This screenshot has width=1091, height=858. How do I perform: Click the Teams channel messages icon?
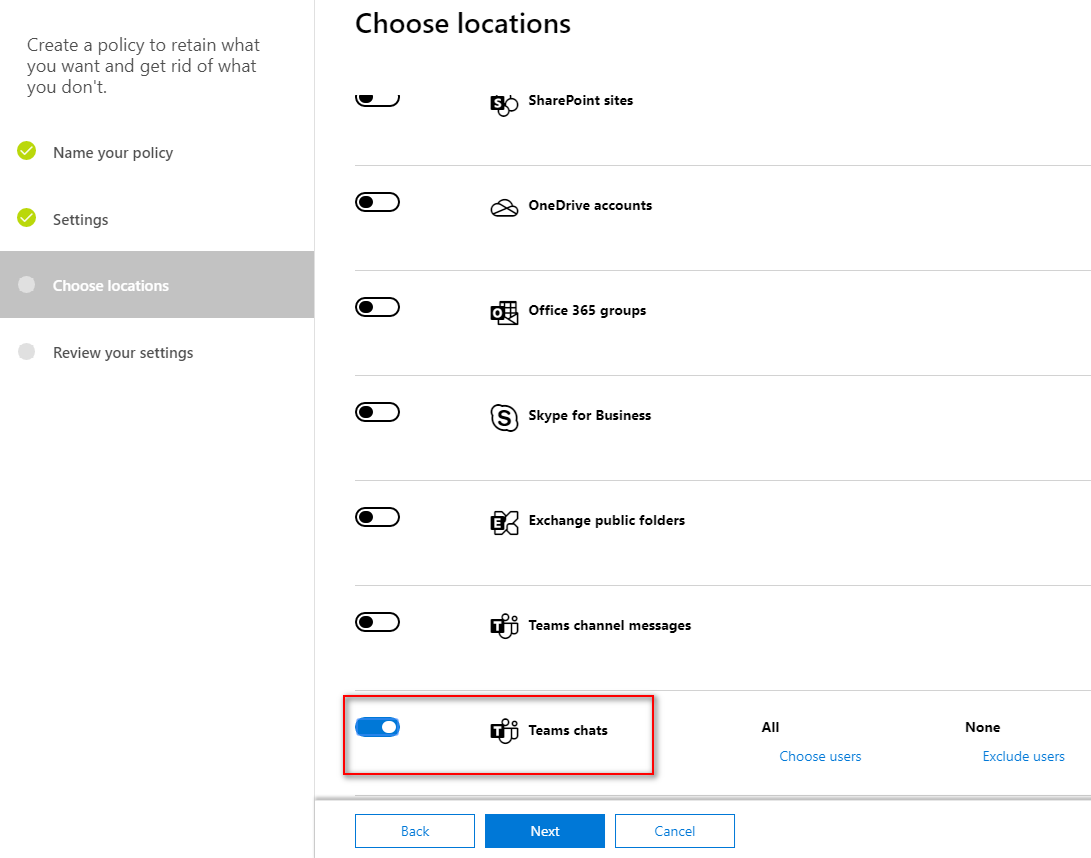click(x=504, y=627)
